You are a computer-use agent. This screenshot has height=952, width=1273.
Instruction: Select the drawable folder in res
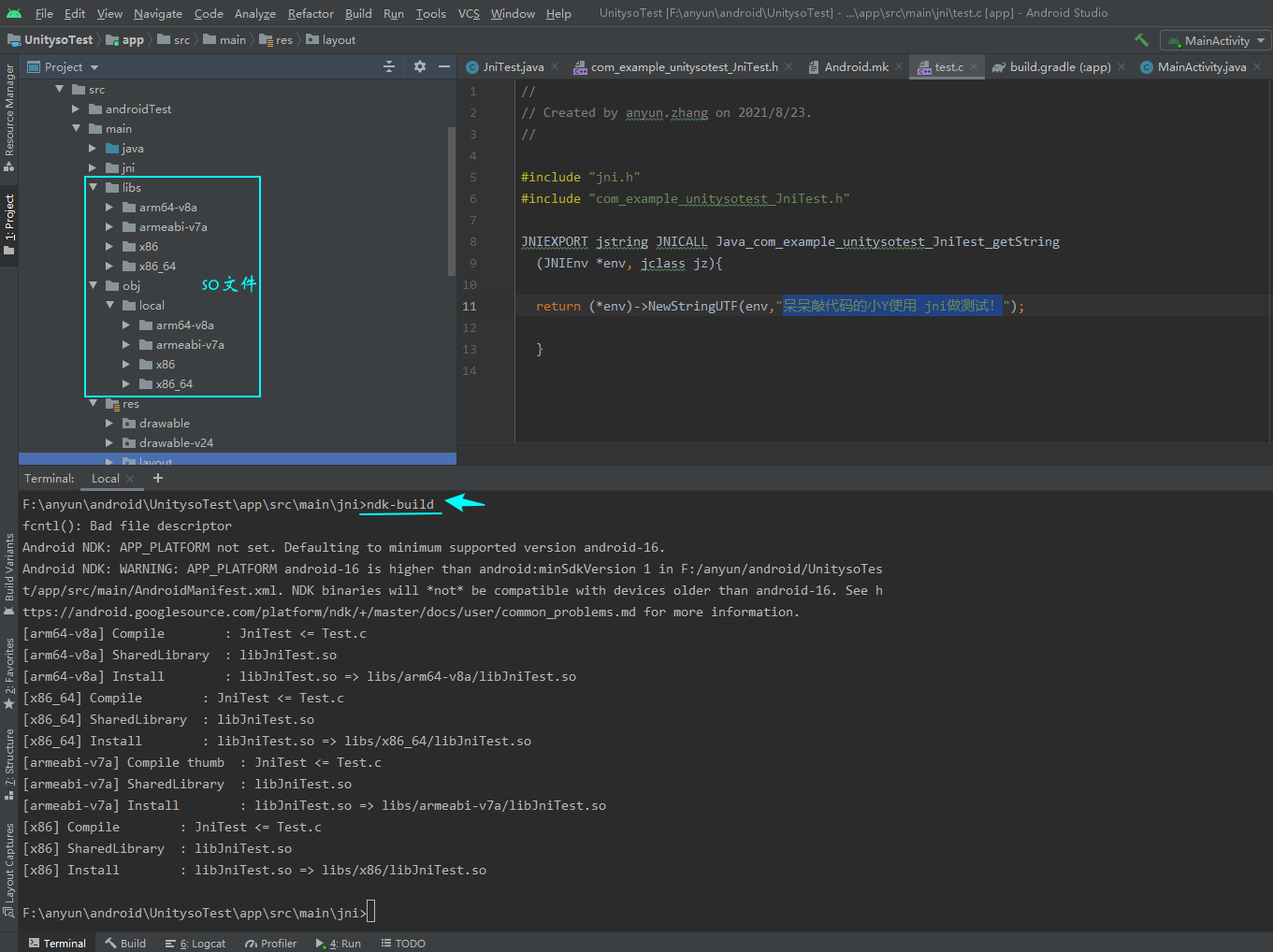(x=164, y=424)
